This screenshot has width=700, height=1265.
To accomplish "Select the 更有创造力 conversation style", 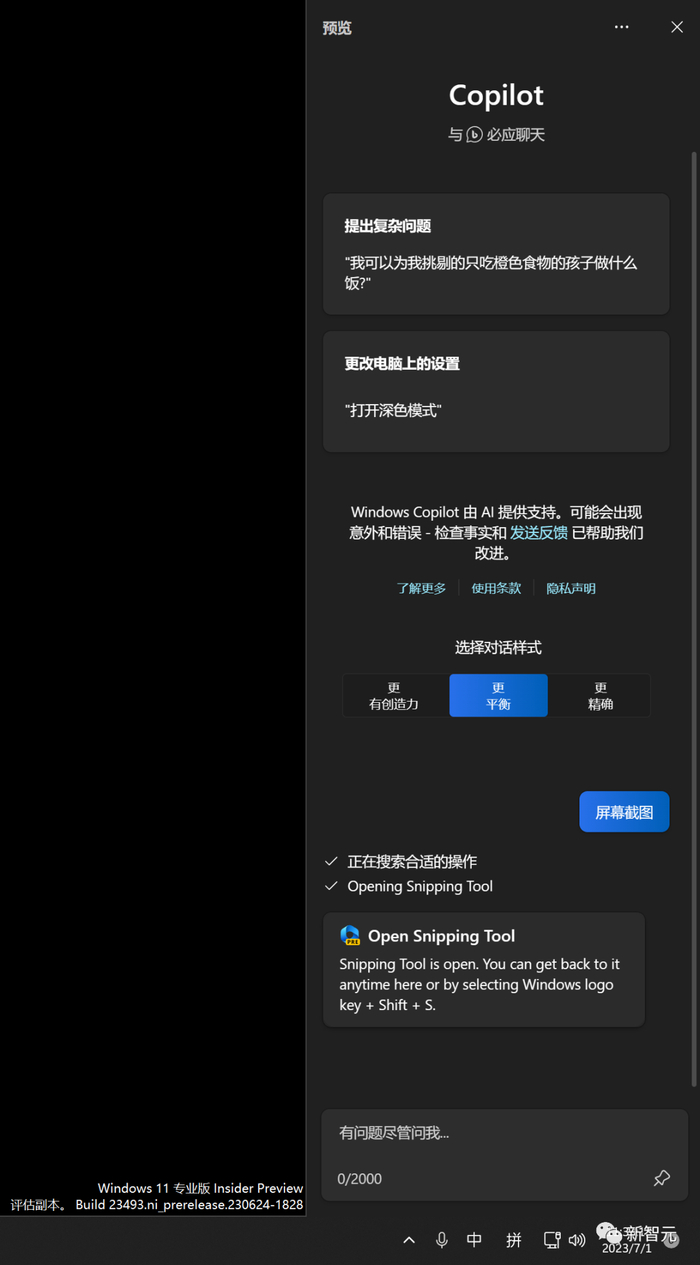I will click(x=395, y=696).
